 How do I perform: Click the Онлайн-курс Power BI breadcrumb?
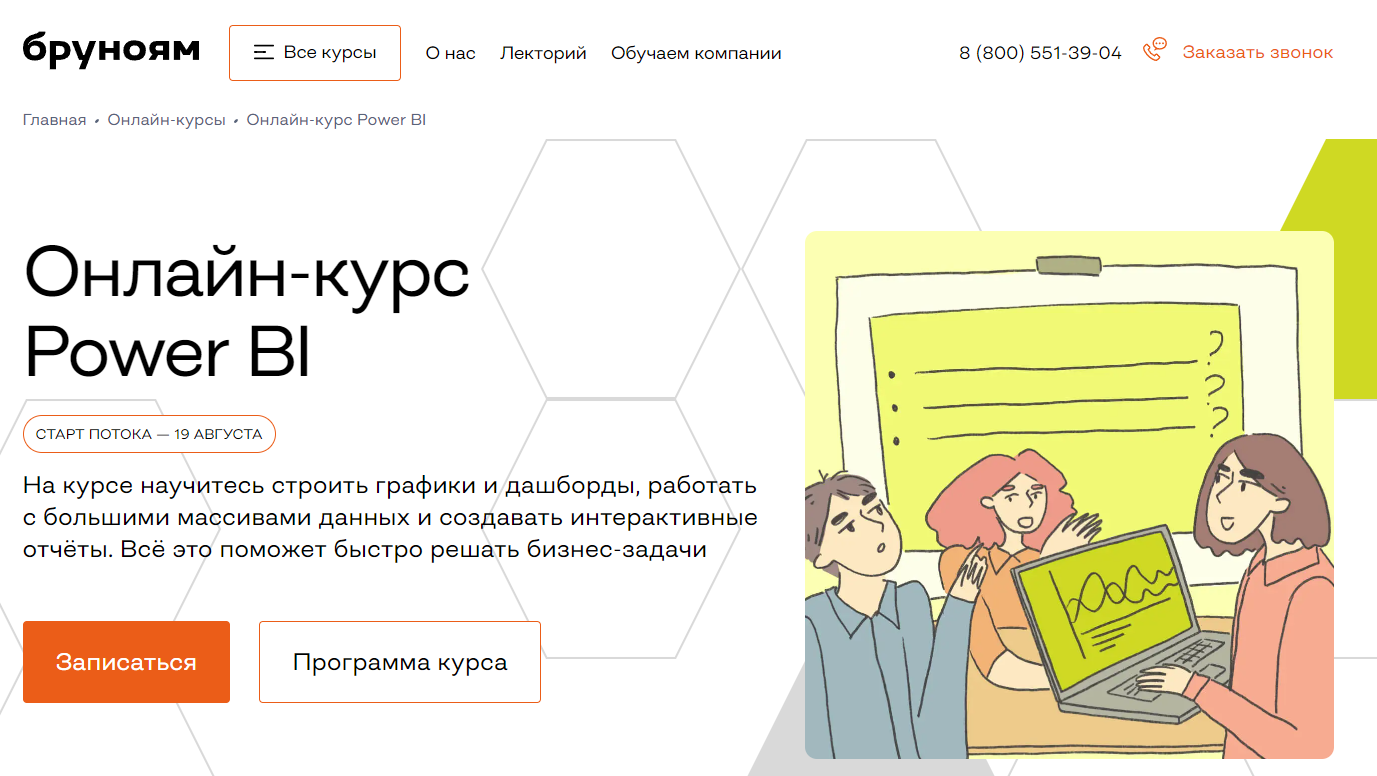tap(337, 120)
